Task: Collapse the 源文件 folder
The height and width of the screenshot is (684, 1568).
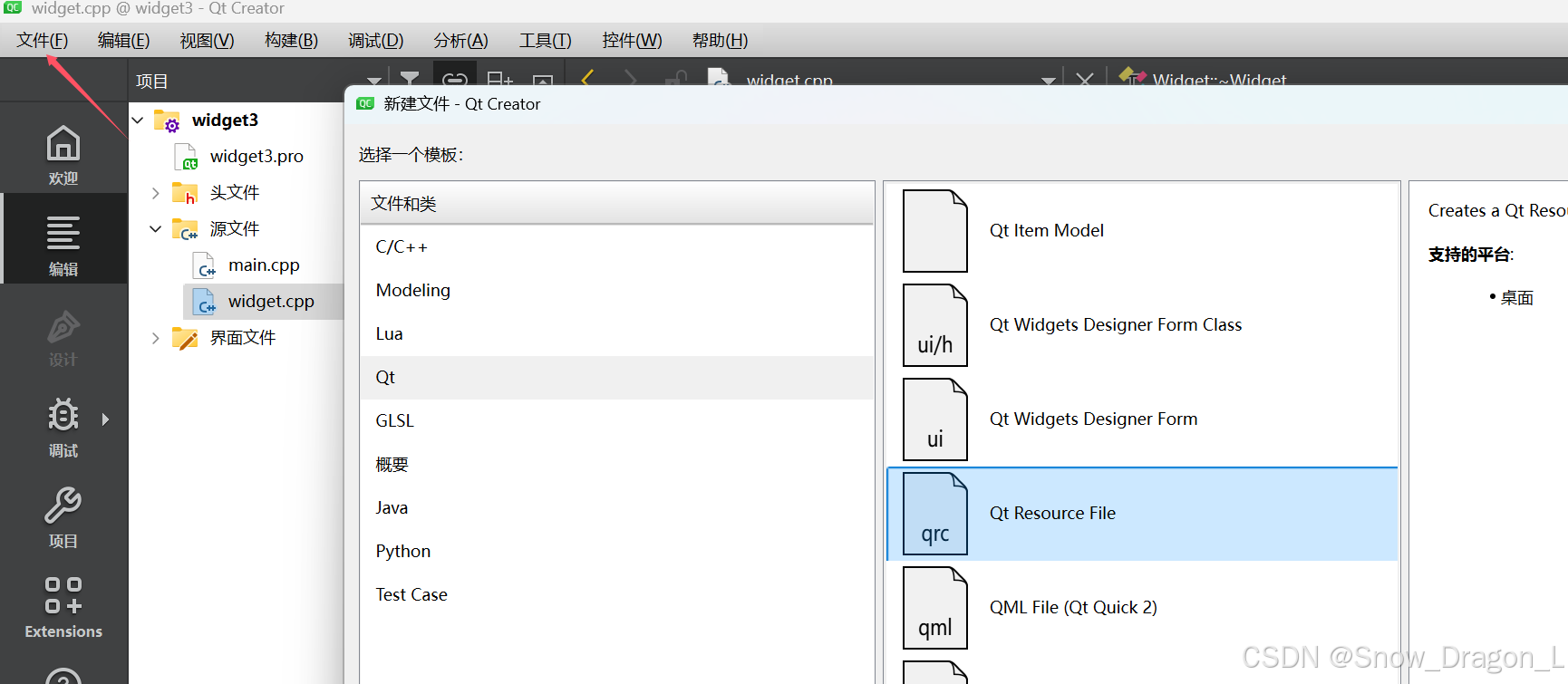Action: pyautogui.click(x=155, y=228)
